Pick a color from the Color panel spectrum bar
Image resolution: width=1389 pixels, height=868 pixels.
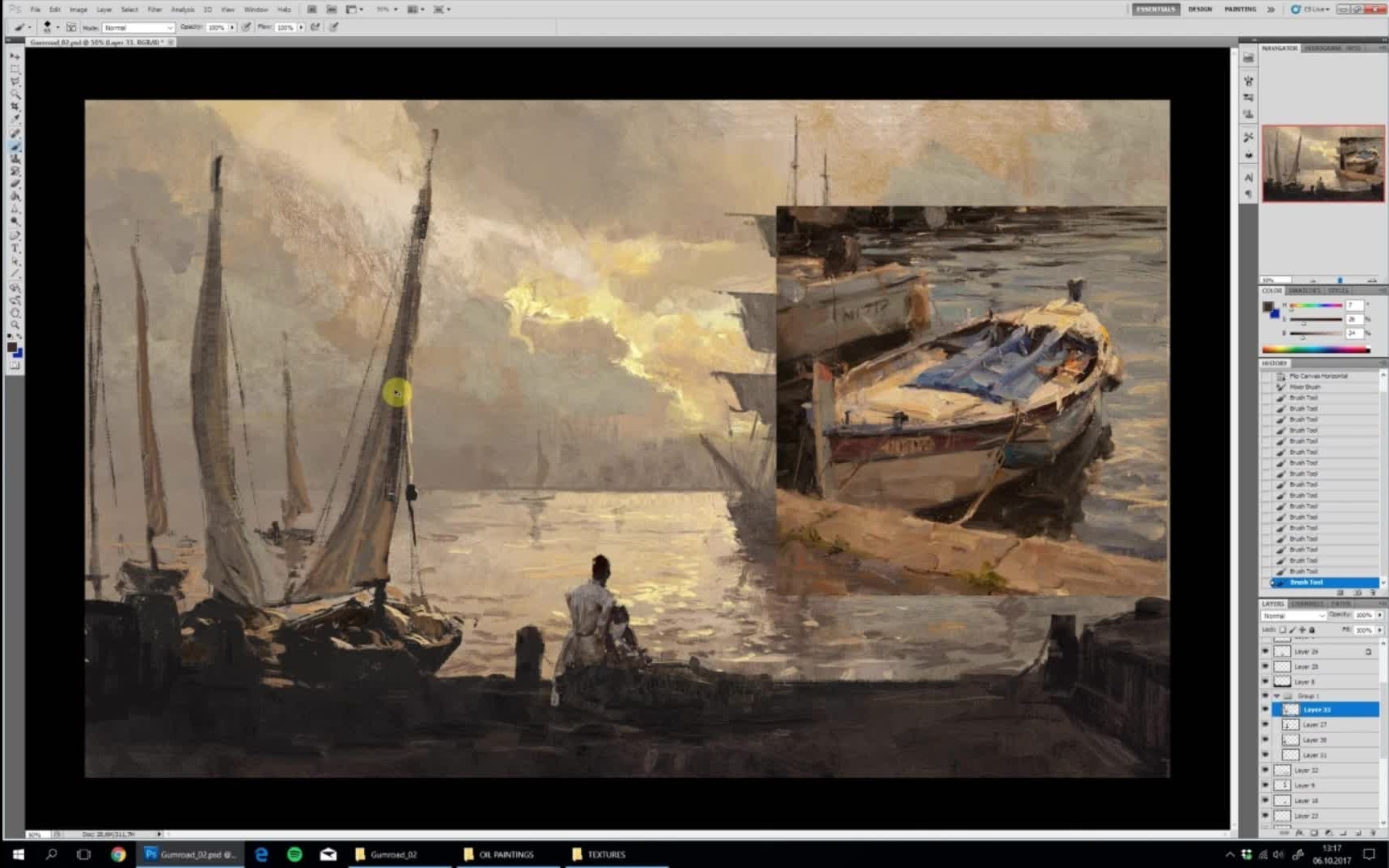click(1316, 350)
